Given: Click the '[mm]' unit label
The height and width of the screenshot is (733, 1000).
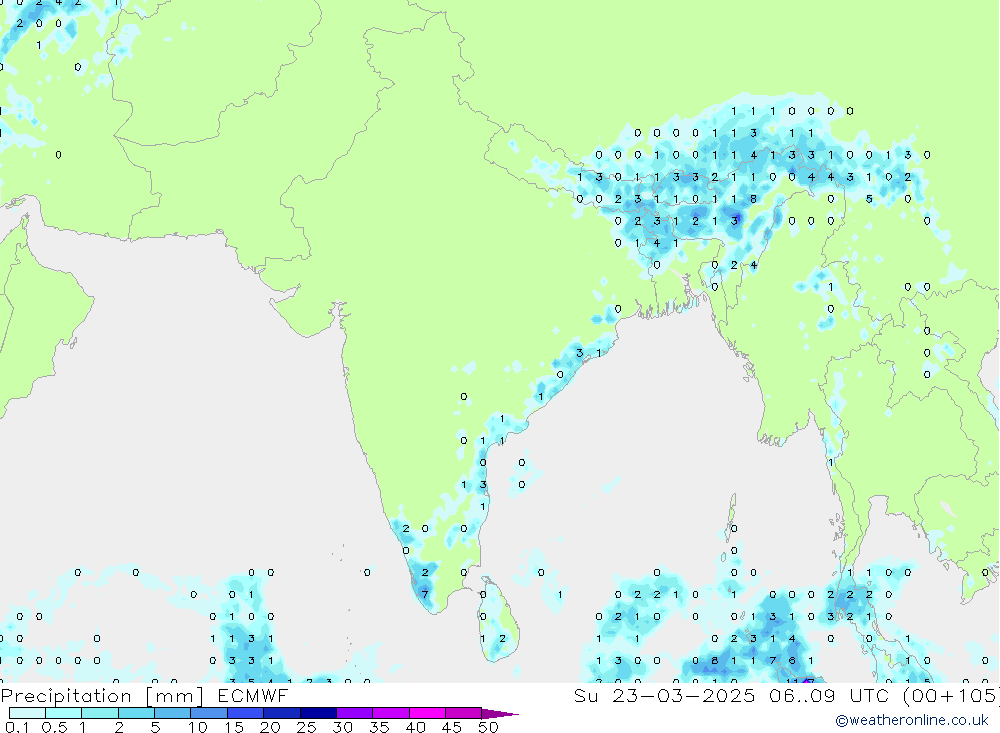Looking at the screenshot, I should coord(175,696).
